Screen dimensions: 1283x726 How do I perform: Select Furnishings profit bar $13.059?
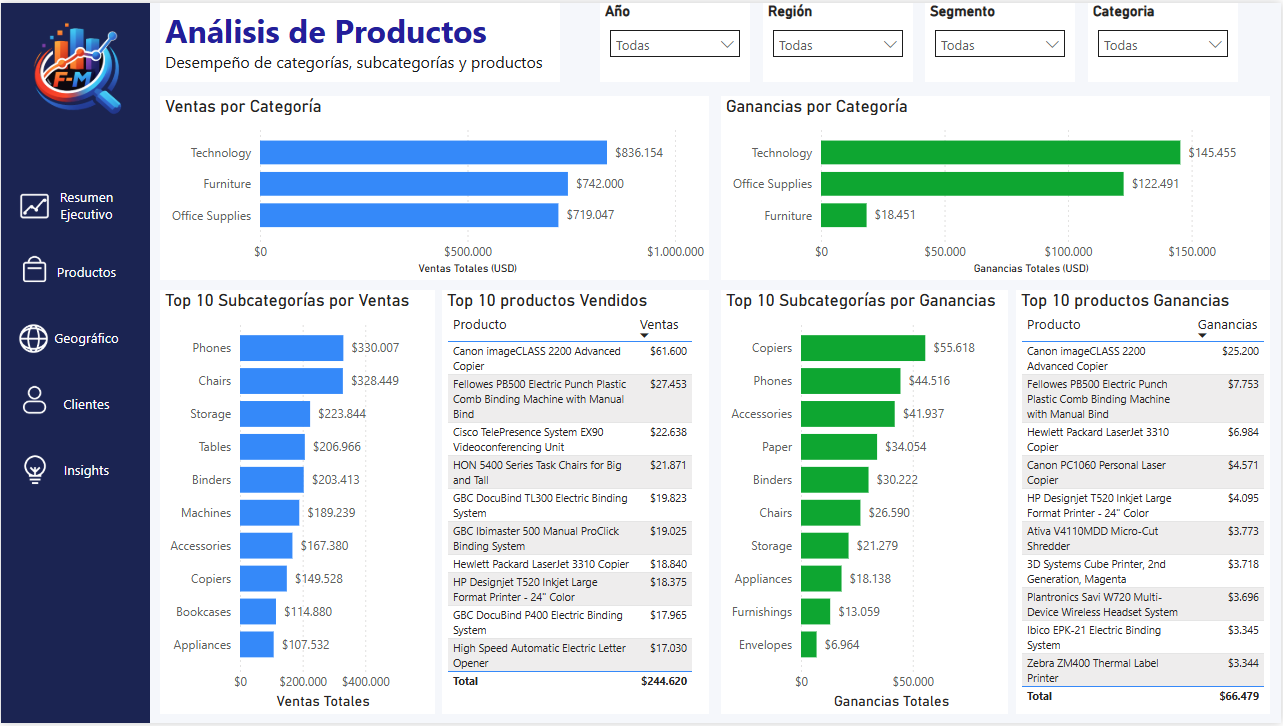point(816,612)
